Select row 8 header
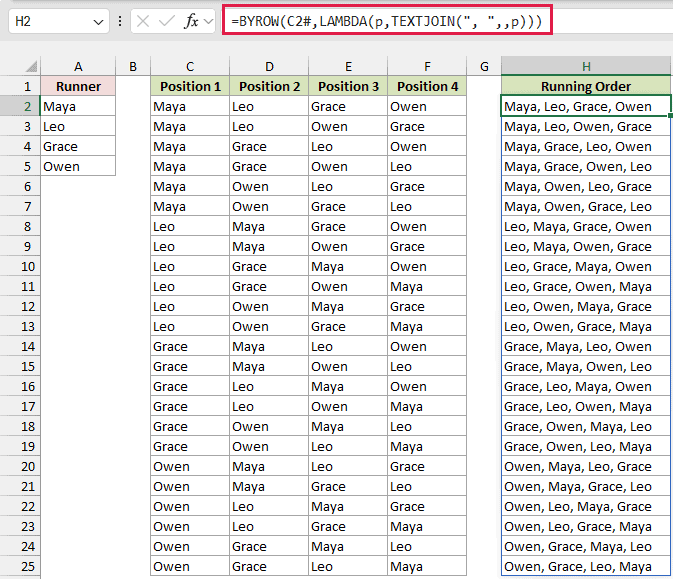673x579 pixels. (20, 226)
